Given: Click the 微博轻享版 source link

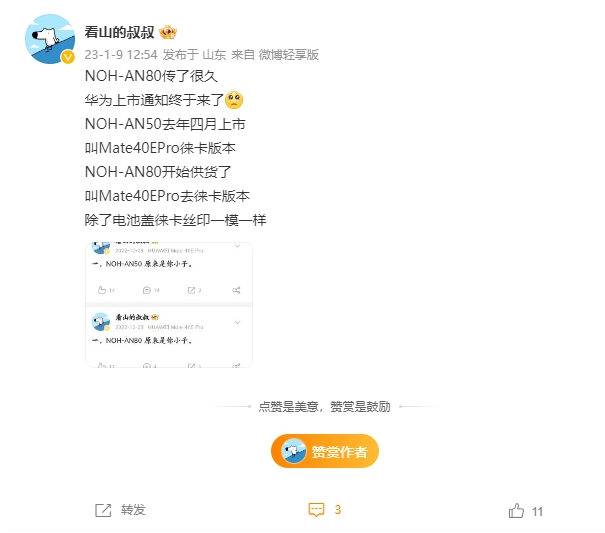Looking at the screenshot, I should pos(289,55).
